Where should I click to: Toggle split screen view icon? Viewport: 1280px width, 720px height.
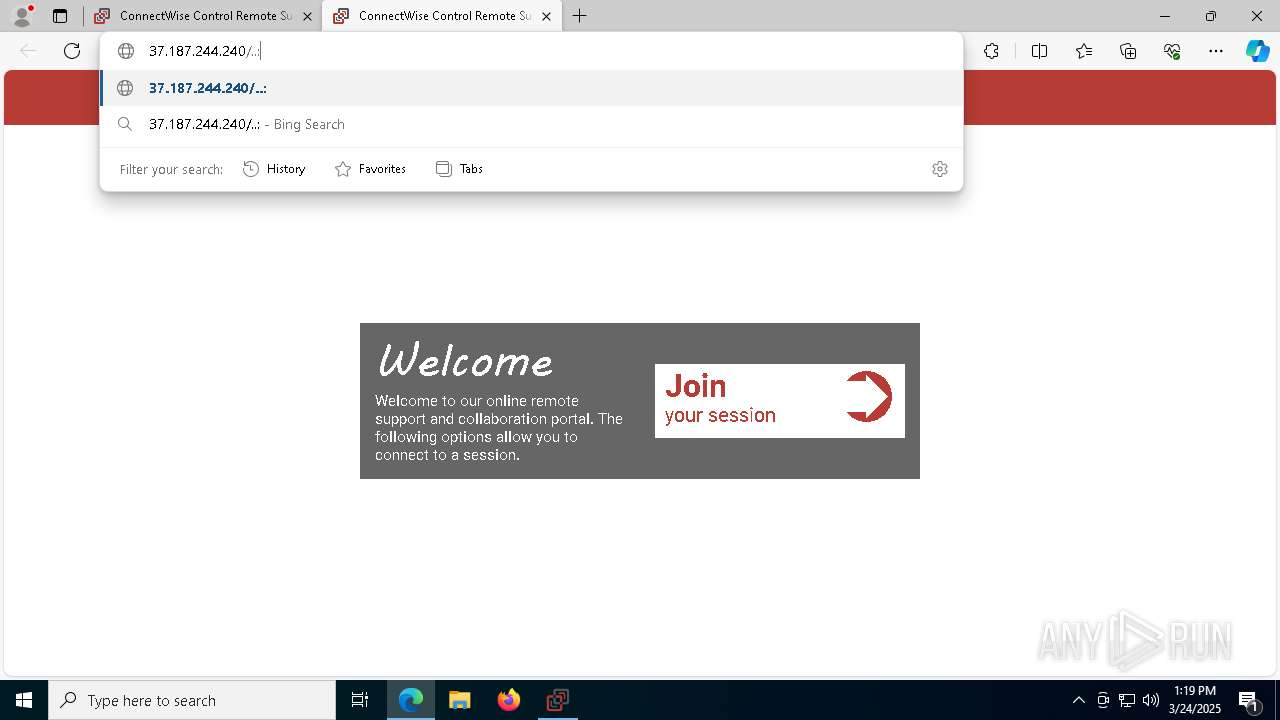[1039, 51]
